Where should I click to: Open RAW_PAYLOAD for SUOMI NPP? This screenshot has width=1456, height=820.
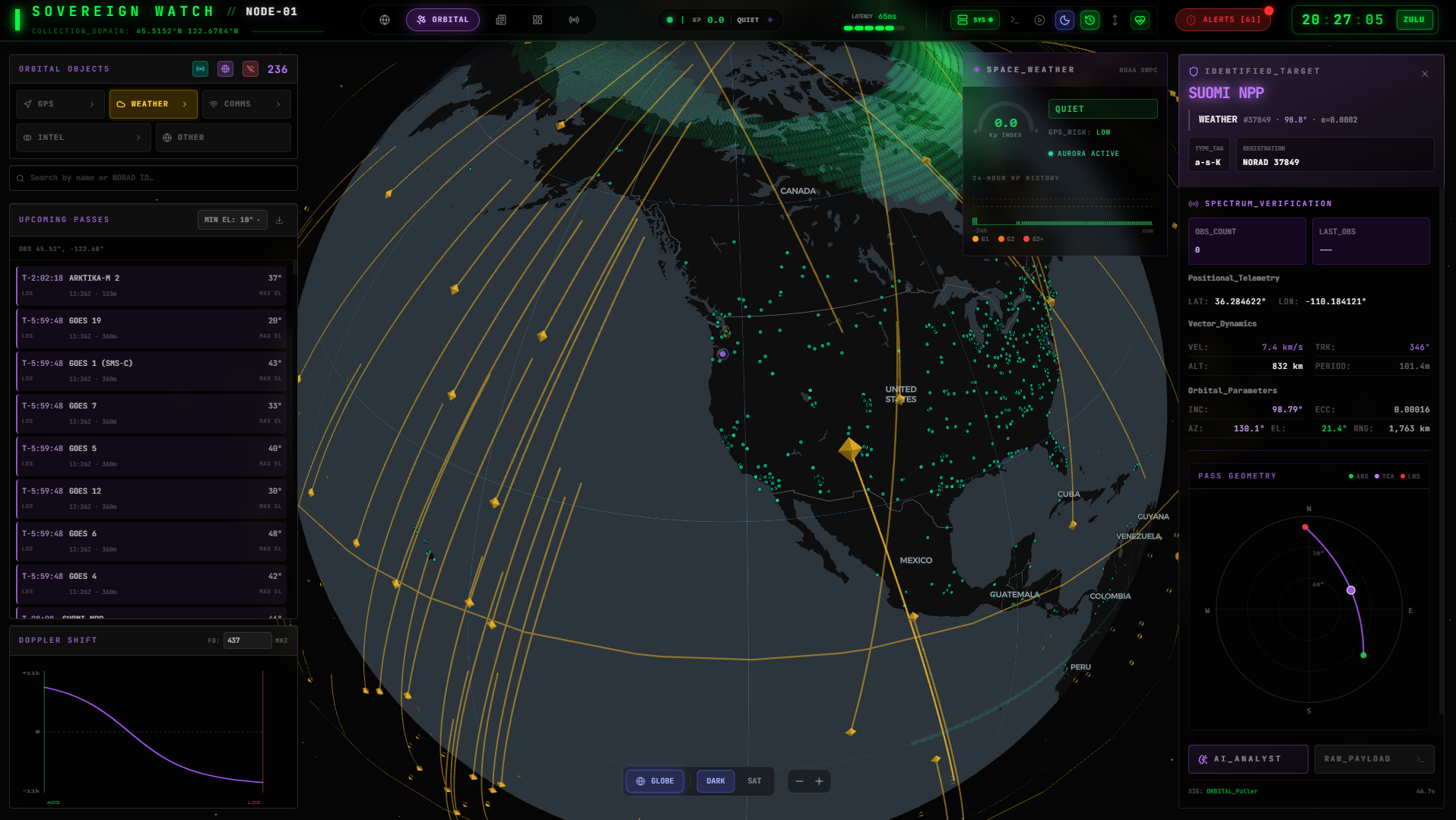coord(1374,758)
